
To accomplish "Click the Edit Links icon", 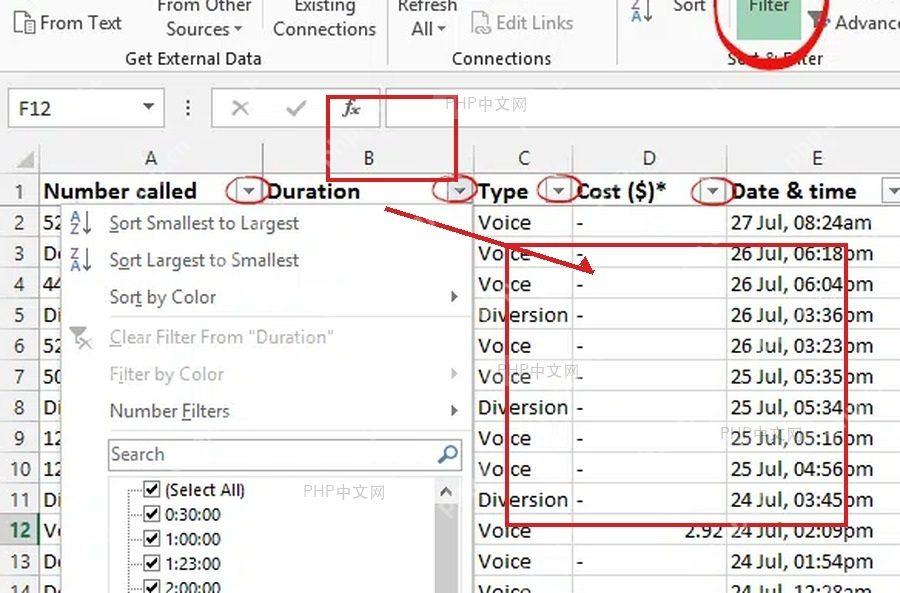I will [480, 23].
